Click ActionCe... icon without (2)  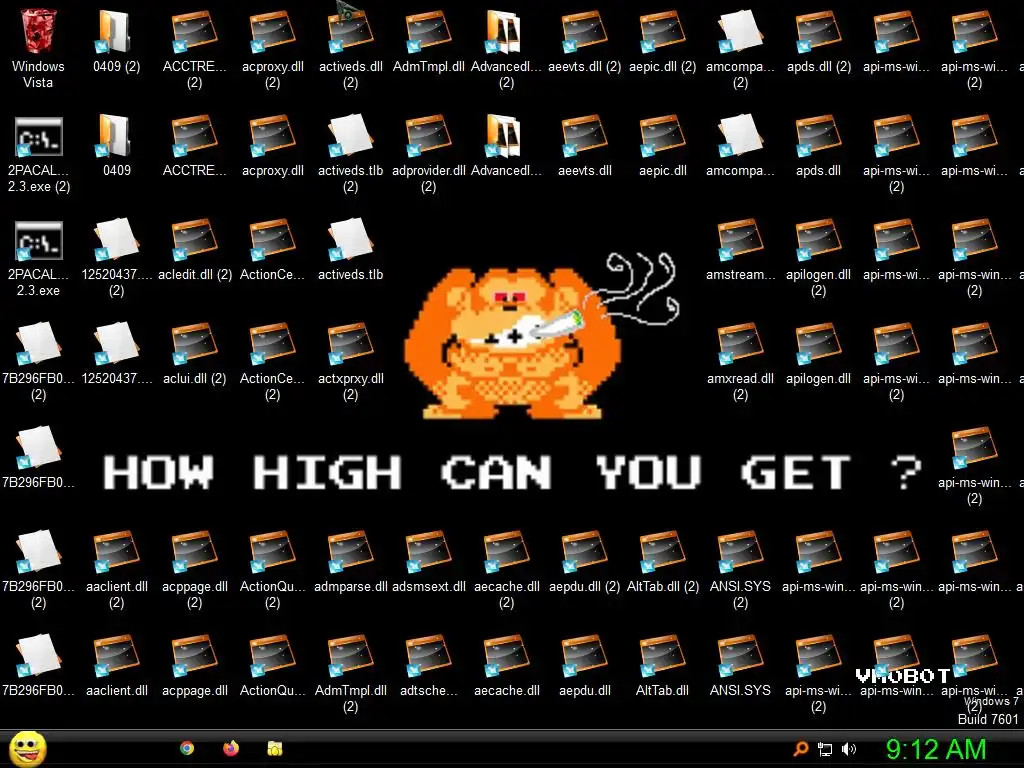tap(272, 240)
